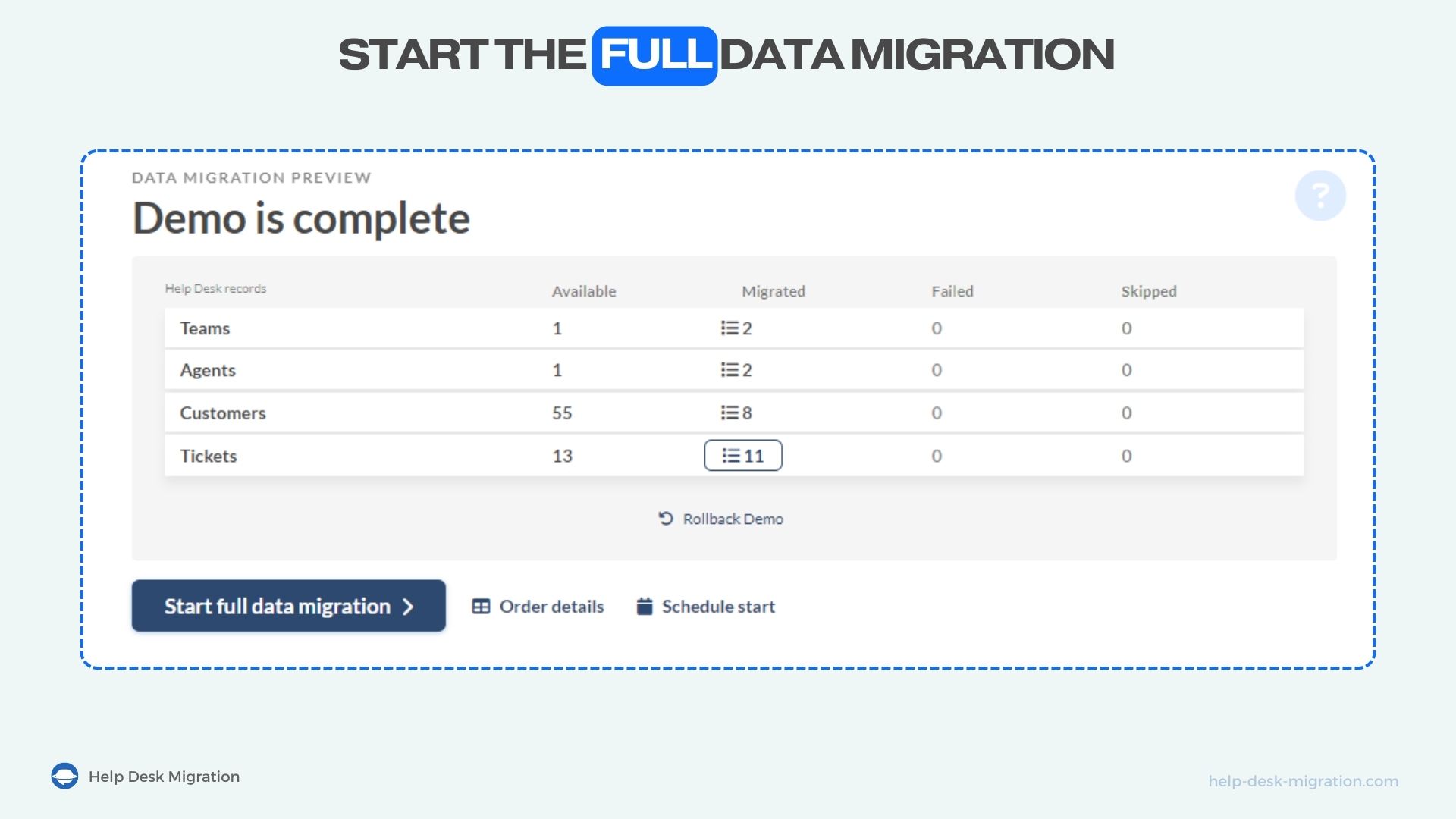1456x819 pixels.
Task: Click the Demo is complete heading
Action: (301, 218)
